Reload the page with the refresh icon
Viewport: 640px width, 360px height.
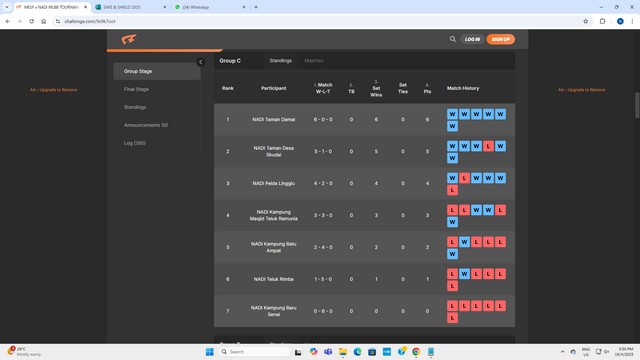31,21
